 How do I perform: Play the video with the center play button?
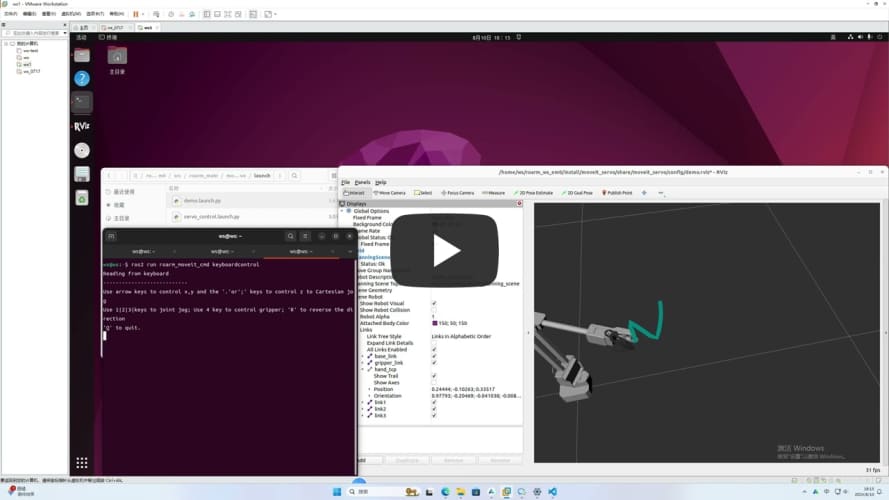tap(444, 251)
